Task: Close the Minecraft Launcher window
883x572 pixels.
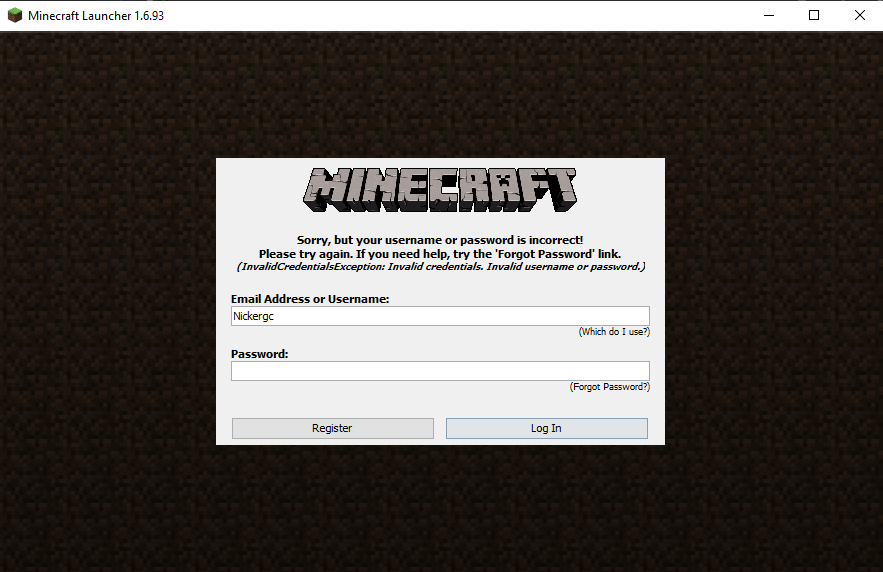Action: (x=859, y=15)
